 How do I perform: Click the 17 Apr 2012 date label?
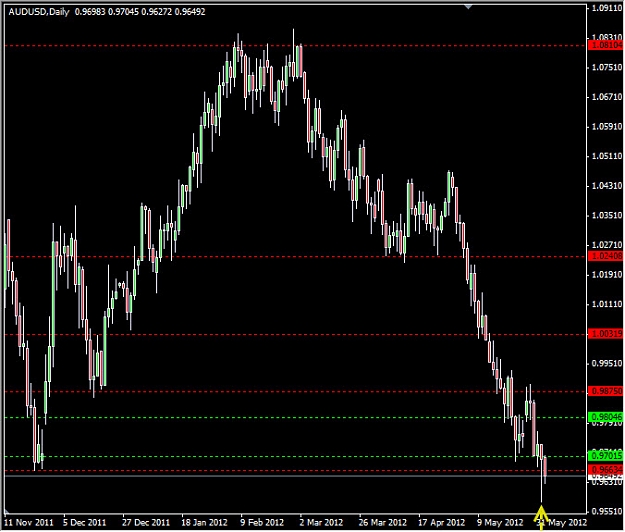[442, 522]
